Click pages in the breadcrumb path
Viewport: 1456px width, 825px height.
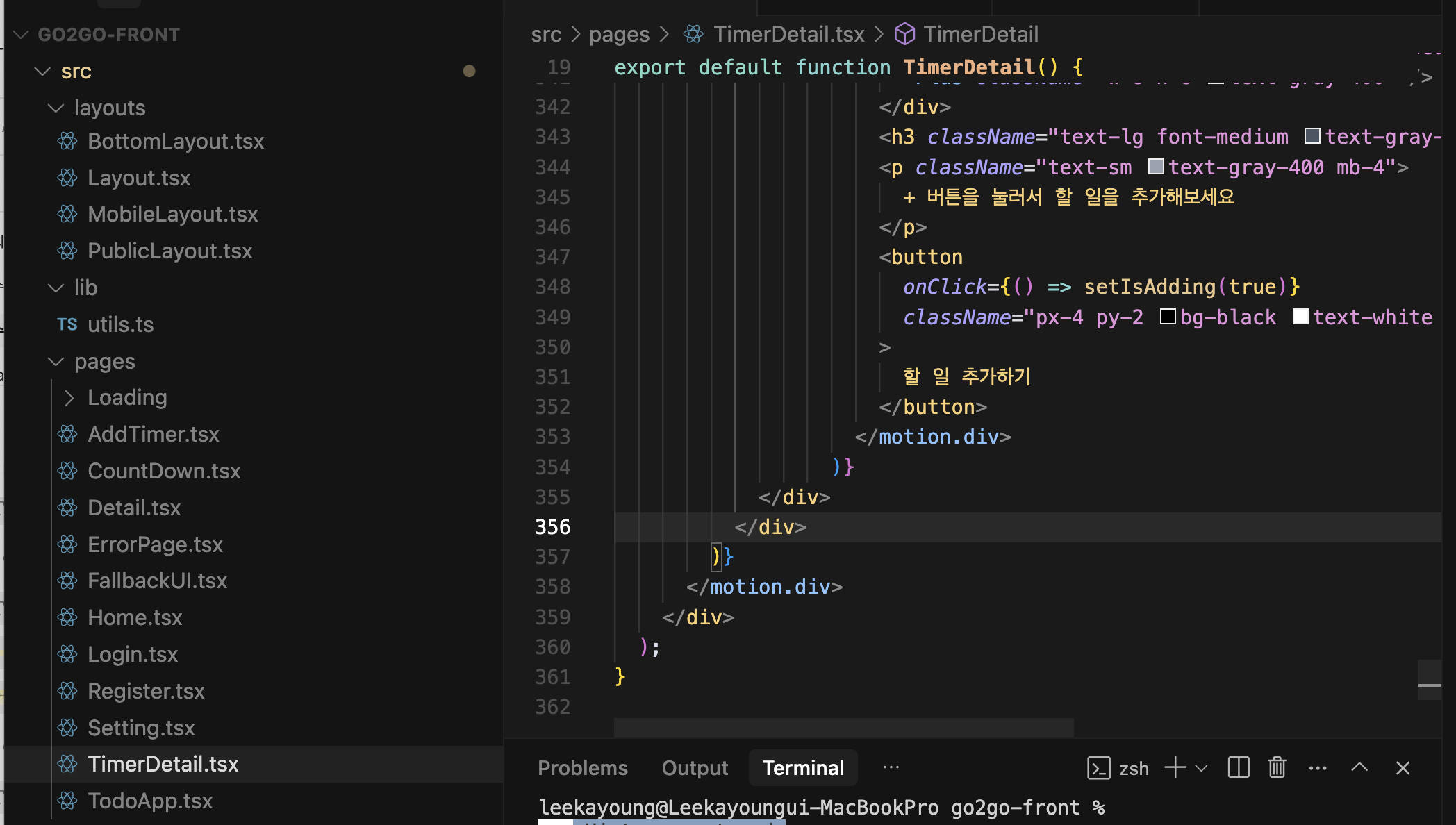619,34
